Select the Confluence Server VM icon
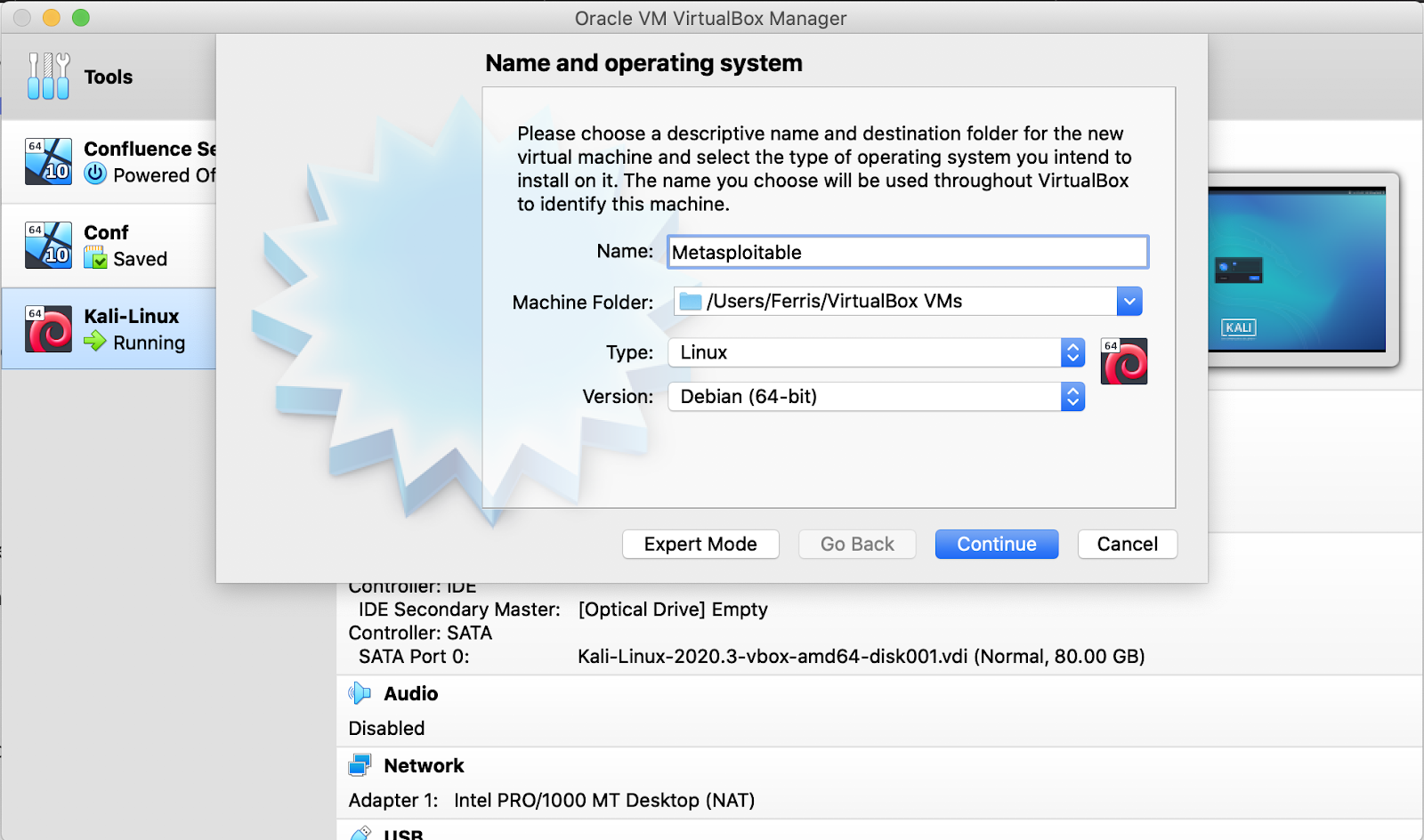This screenshot has width=1424, height=840. point(48,161)
